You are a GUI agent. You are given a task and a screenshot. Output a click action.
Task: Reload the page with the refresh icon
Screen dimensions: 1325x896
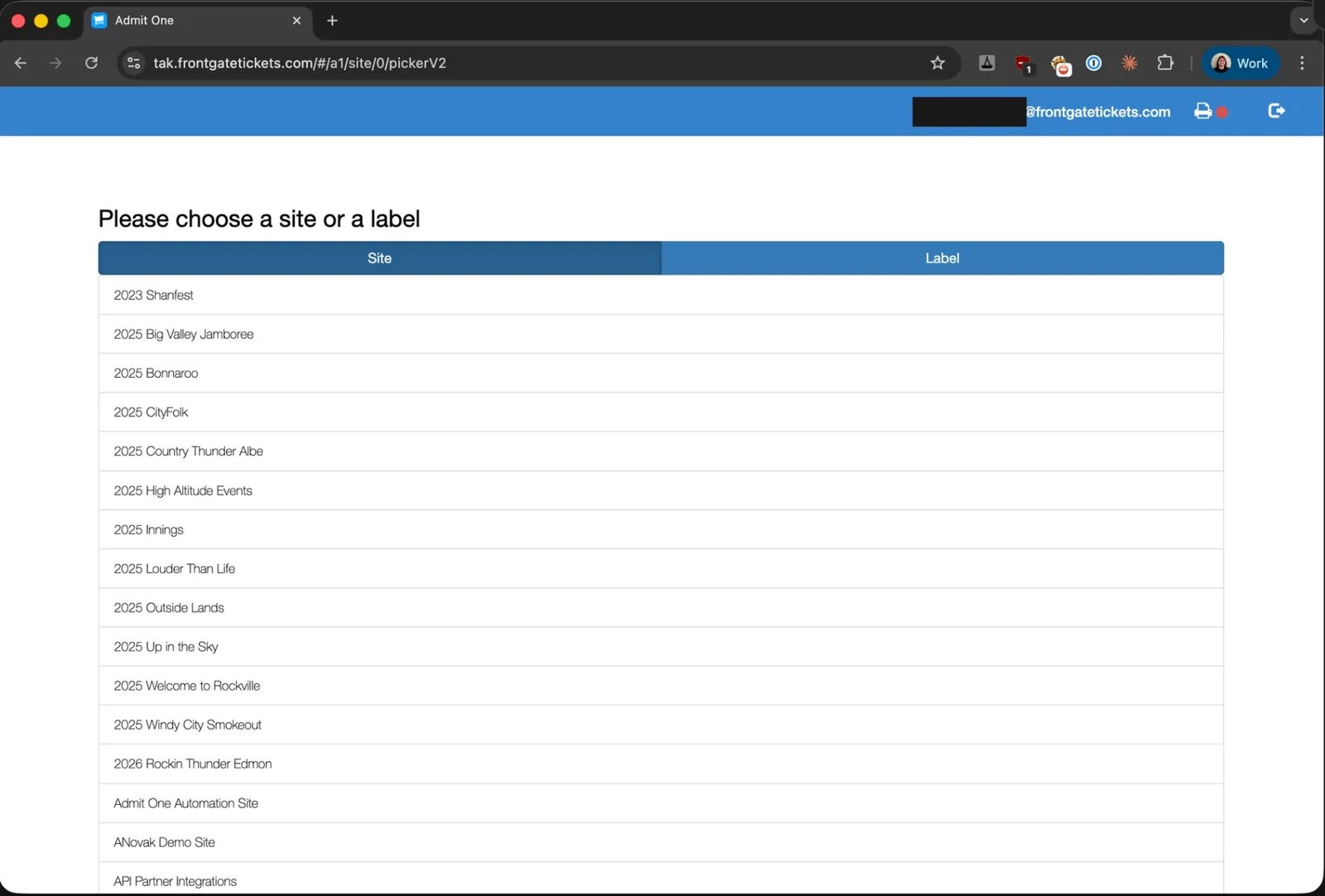click(91, 63)
